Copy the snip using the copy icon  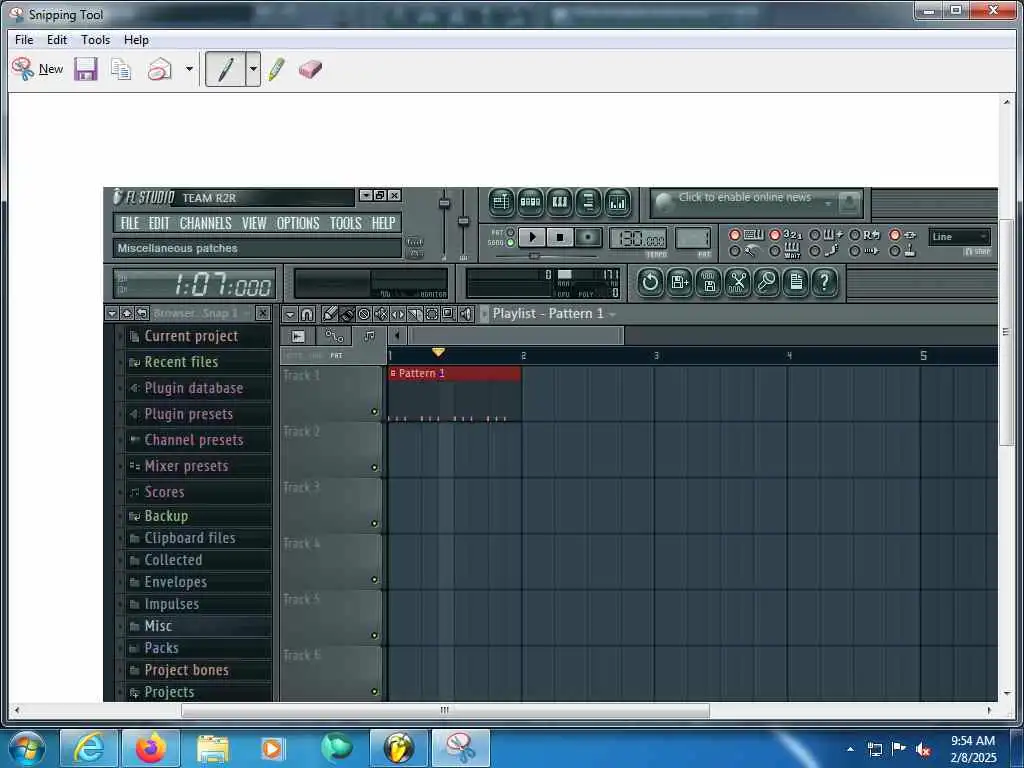point(121,69)
